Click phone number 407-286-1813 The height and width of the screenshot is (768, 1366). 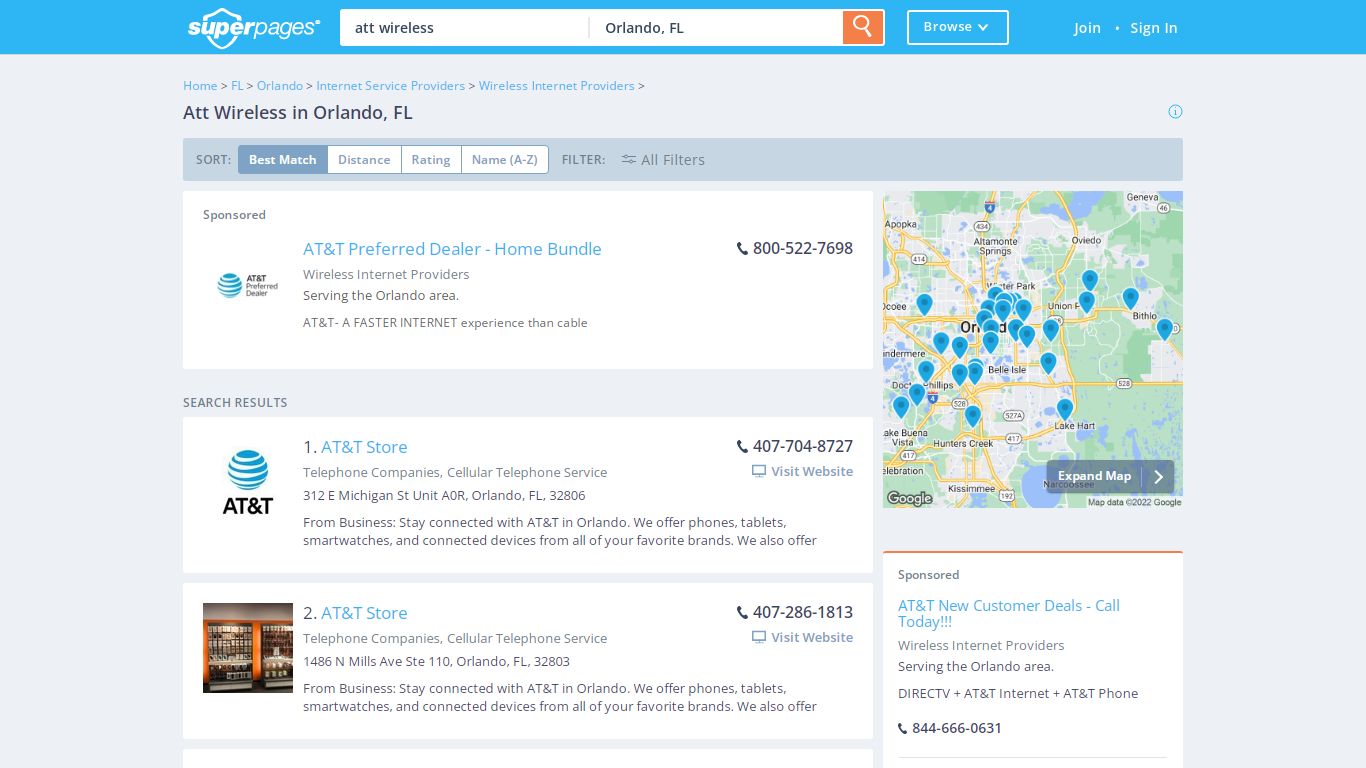pos(803,613)
